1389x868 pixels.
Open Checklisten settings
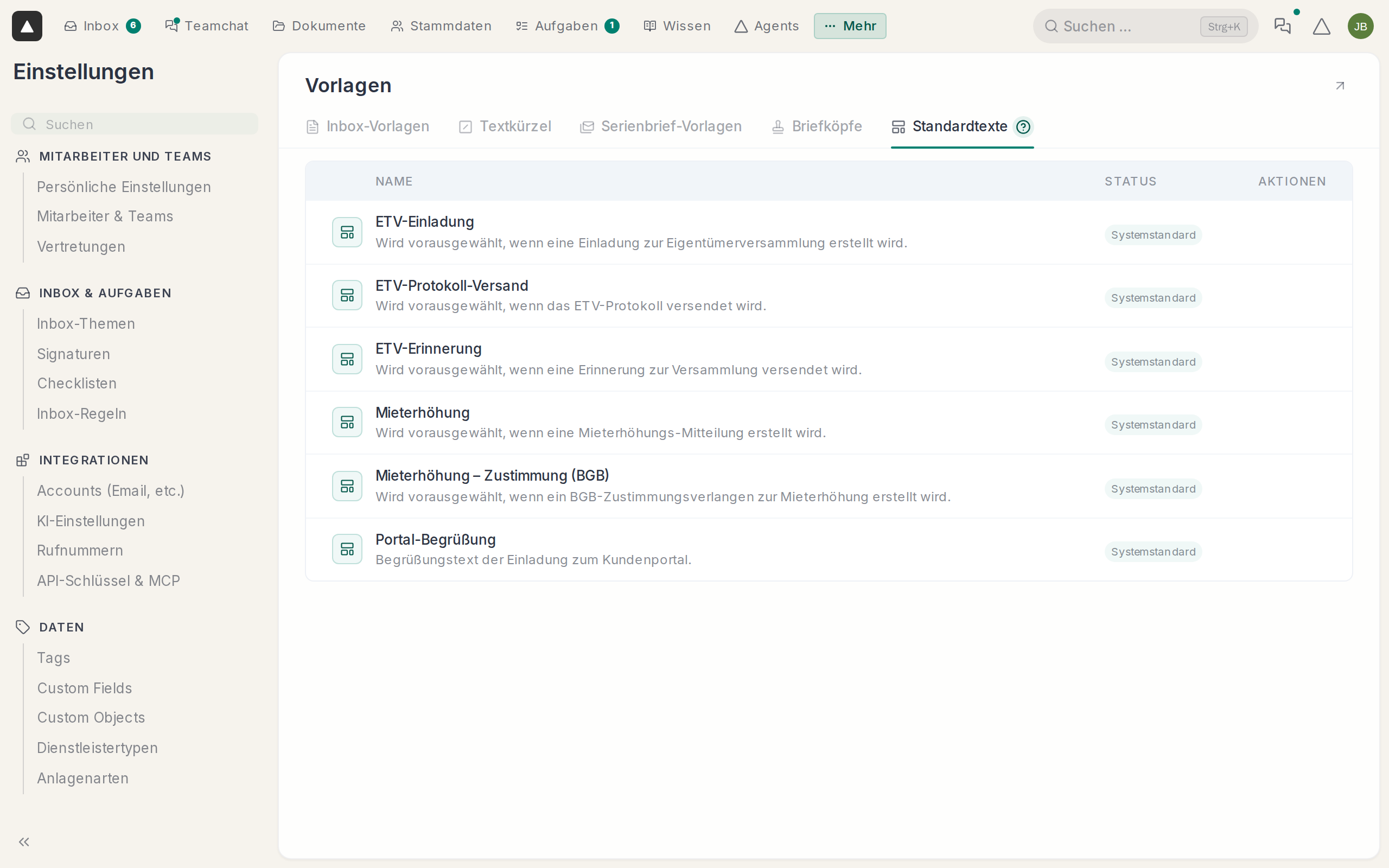click(x=77, y=384)
